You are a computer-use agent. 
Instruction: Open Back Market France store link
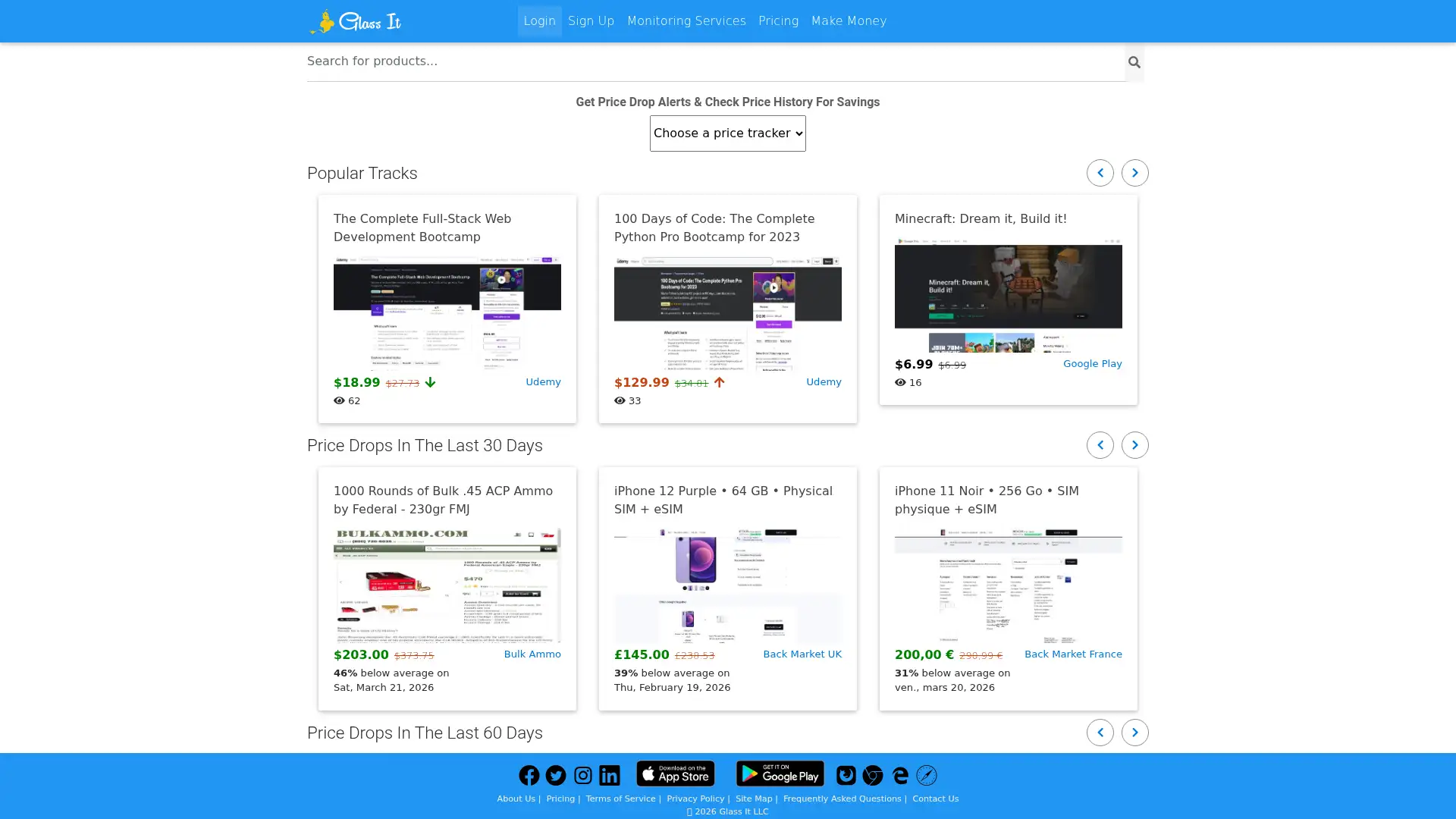[x=1073, y=654]
